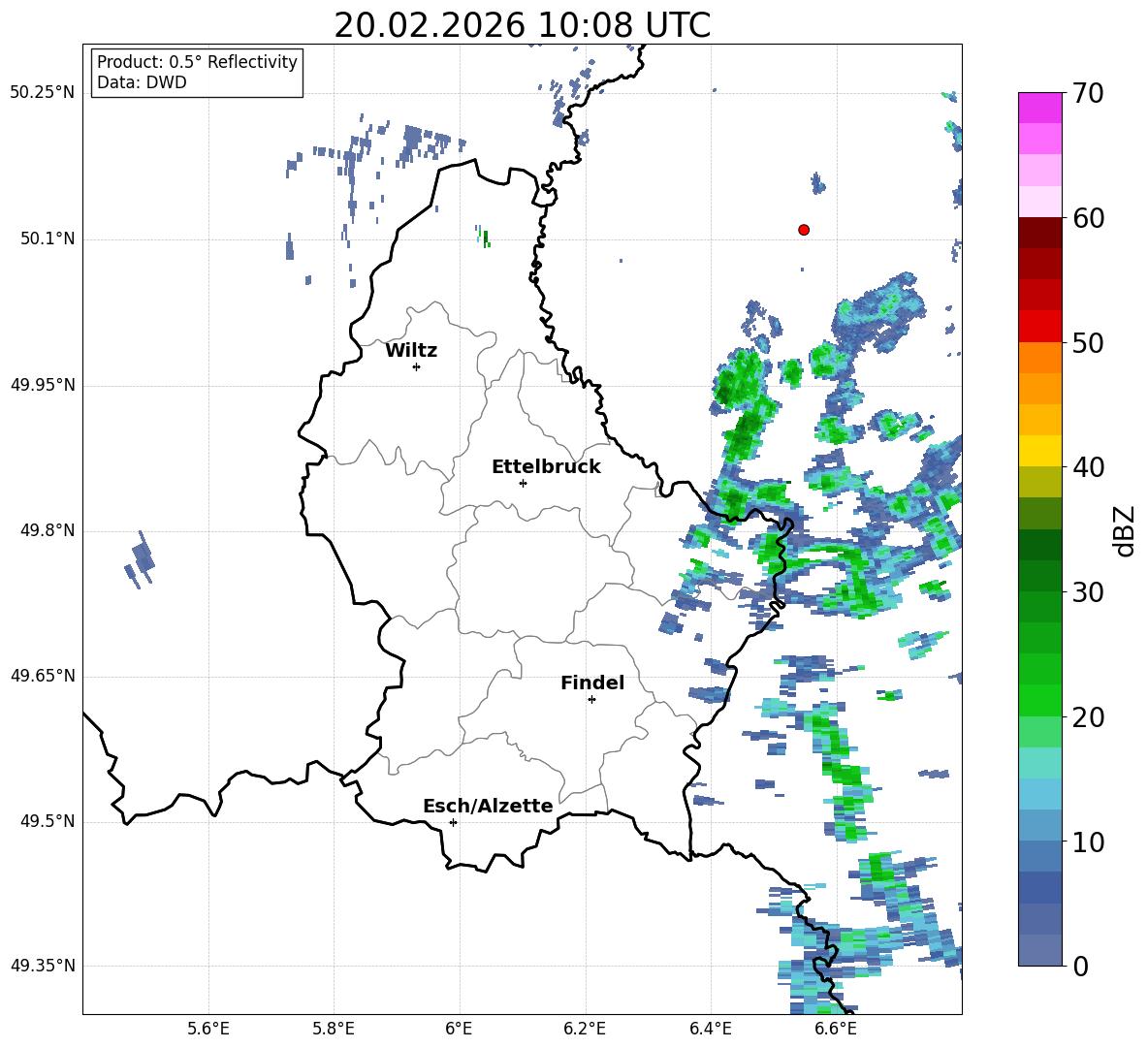Click the 49.95°N latitude label
Screen dimensions: 1148x1048
pyautogui.click(x=42, y=385)
